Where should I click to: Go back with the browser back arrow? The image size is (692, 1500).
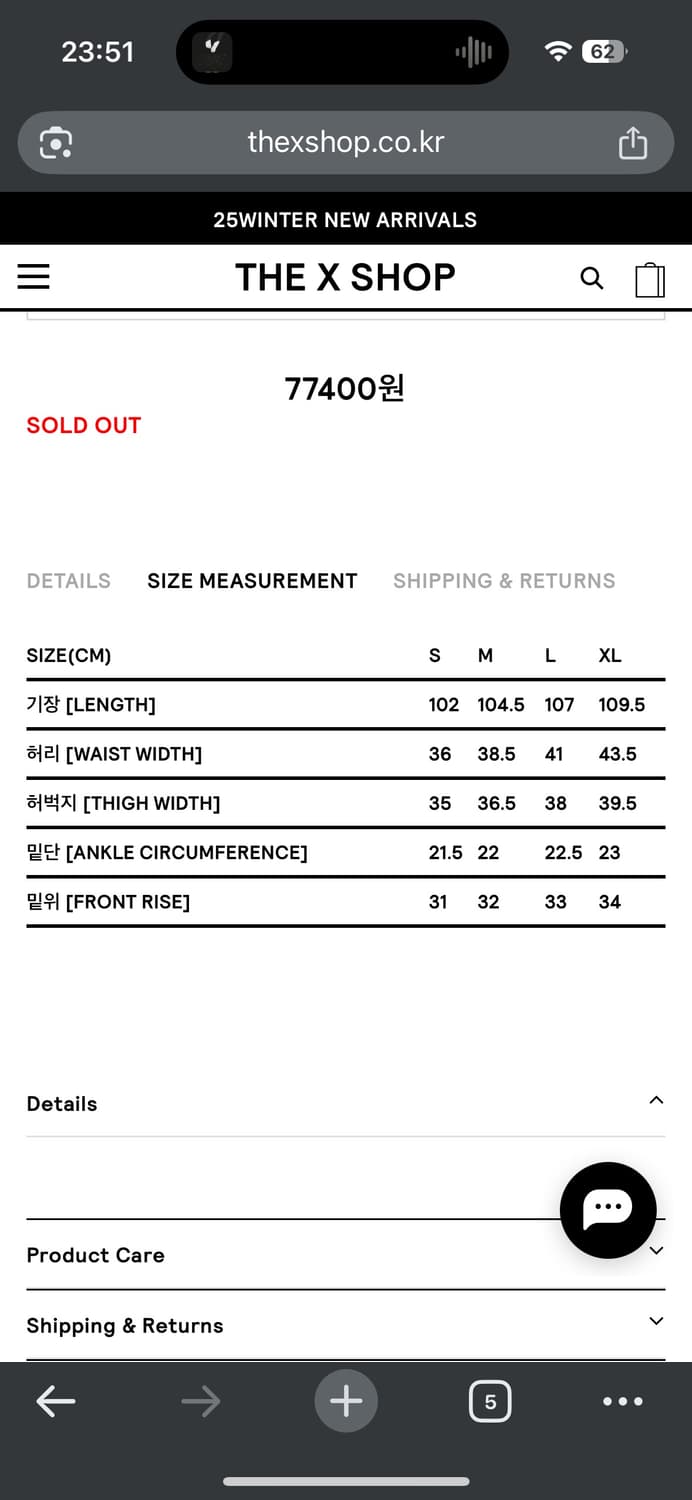tap(56, 1401)
